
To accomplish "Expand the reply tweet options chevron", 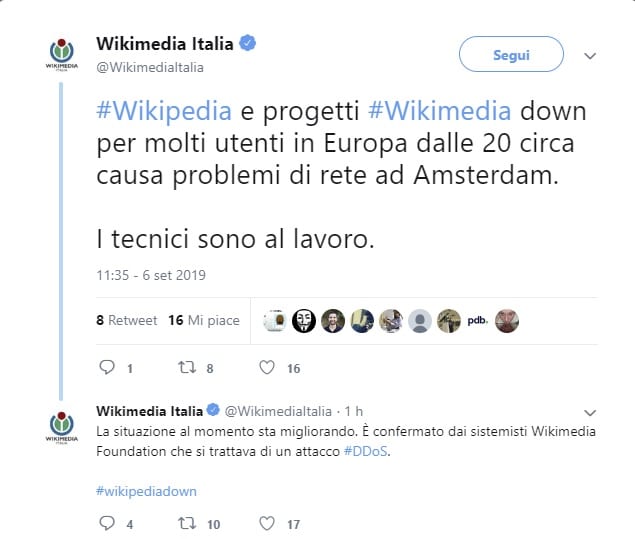I will (x=590, y=413).
